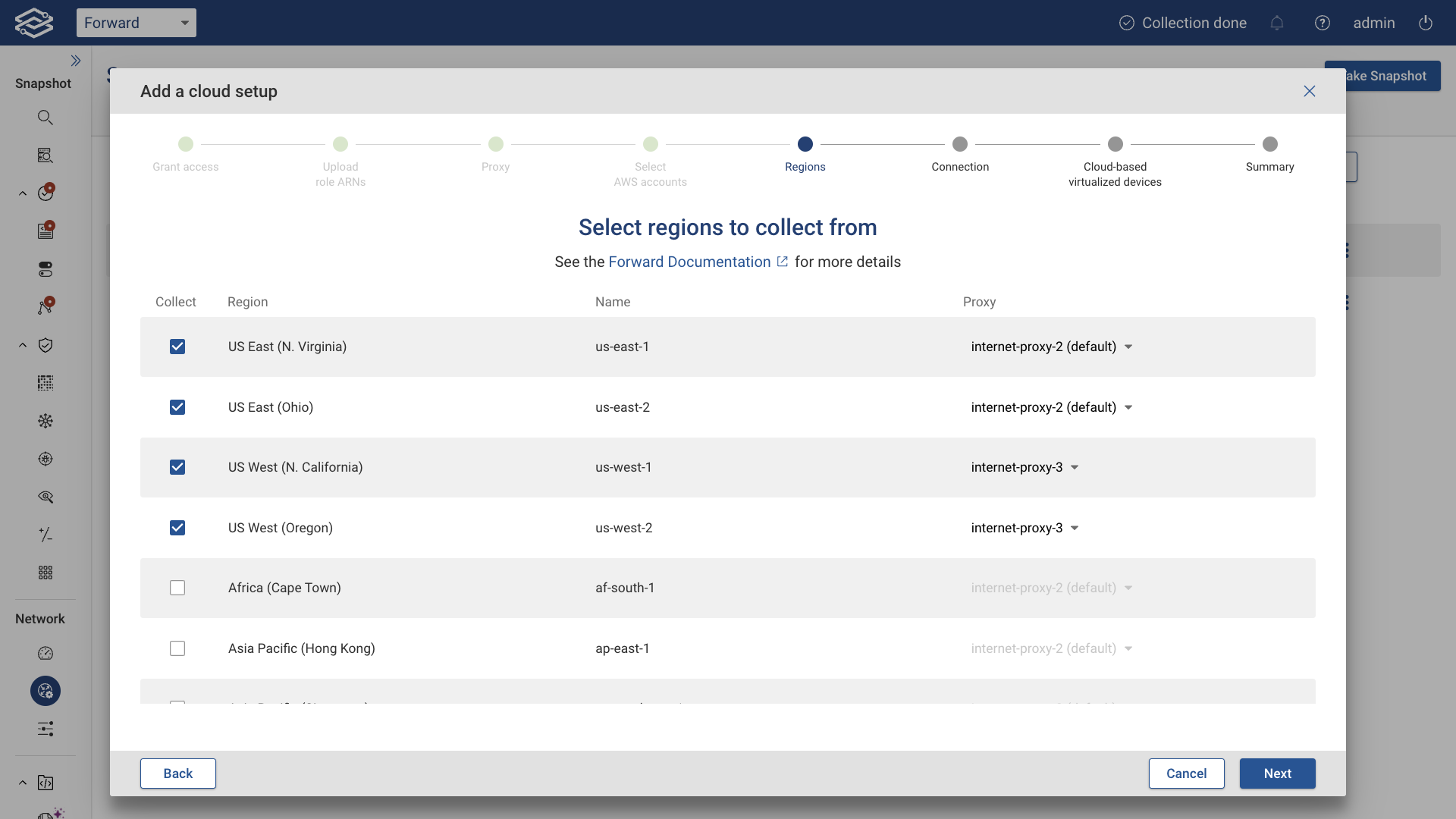This screenshot has height=819, width=1456.
Task: Open the search tool in the sidebar
Action: (x=45, y=117)
